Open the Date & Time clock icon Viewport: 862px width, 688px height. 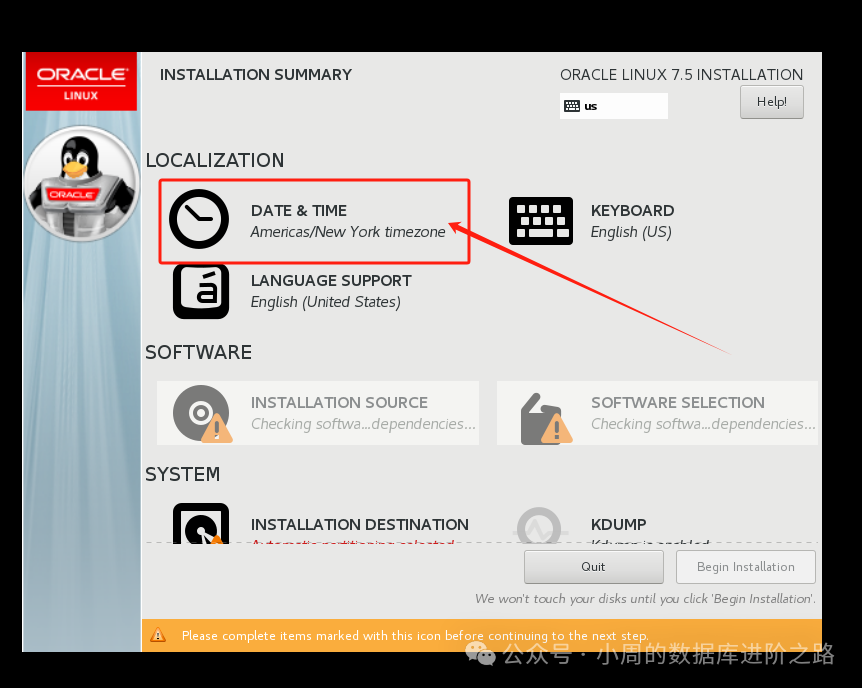(x=199, y=219)
